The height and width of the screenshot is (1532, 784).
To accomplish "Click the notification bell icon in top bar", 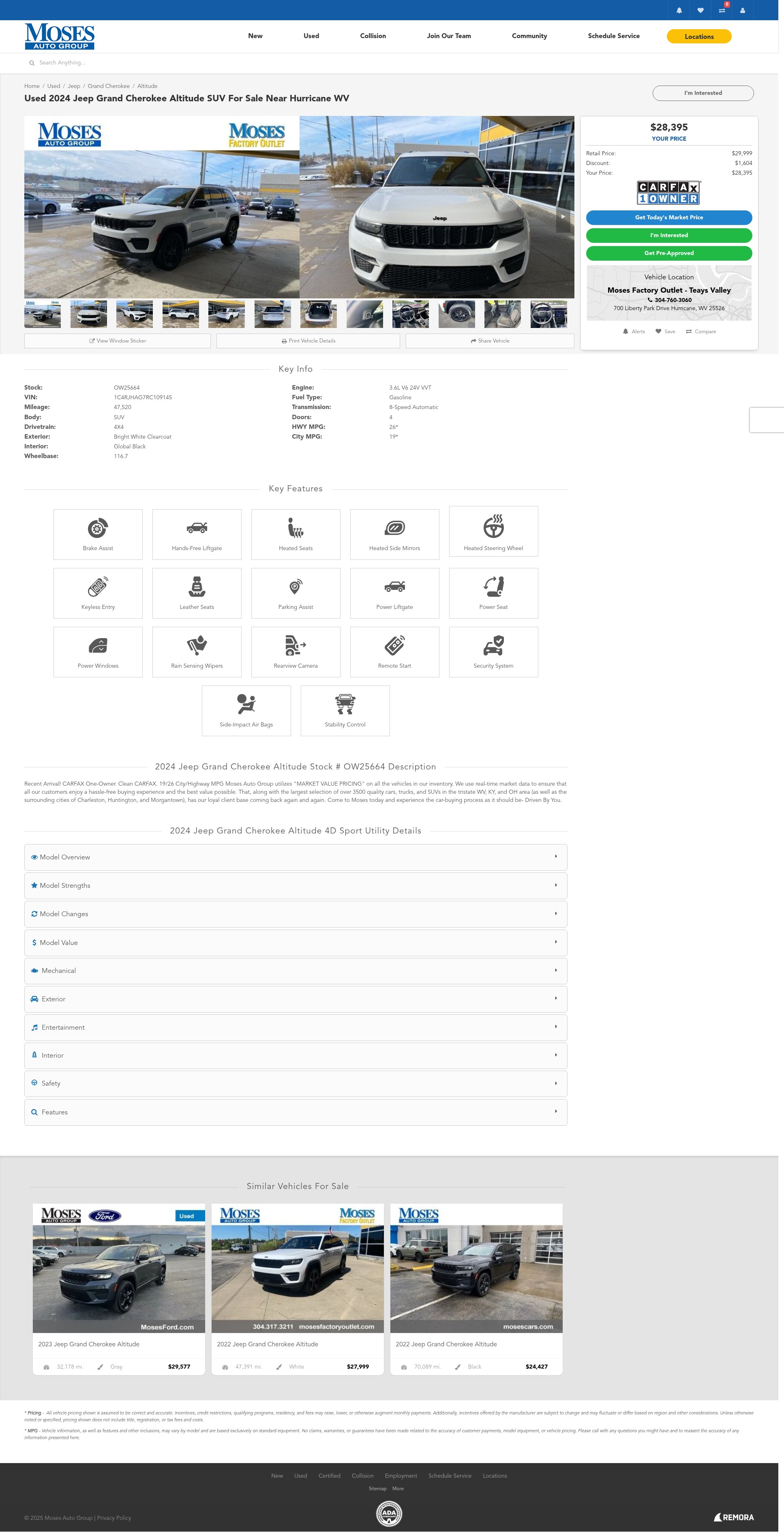I will (679, 10).
